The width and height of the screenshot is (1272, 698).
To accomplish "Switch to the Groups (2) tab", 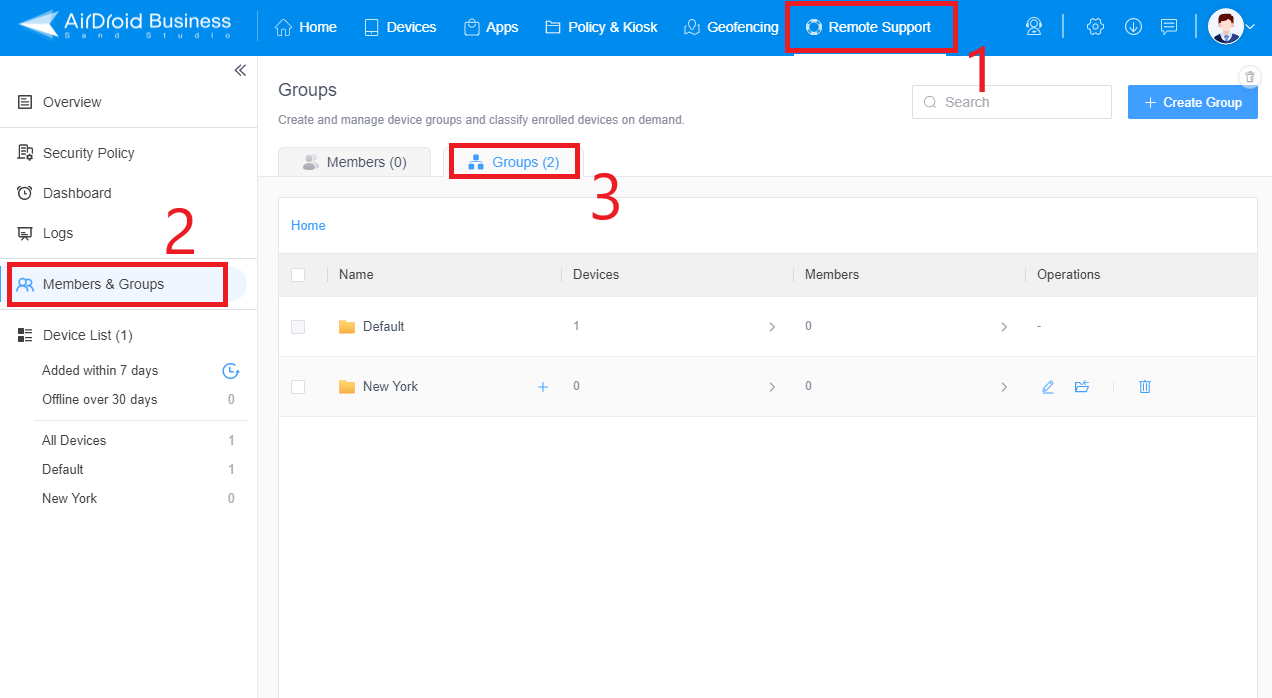I will 514,162.
